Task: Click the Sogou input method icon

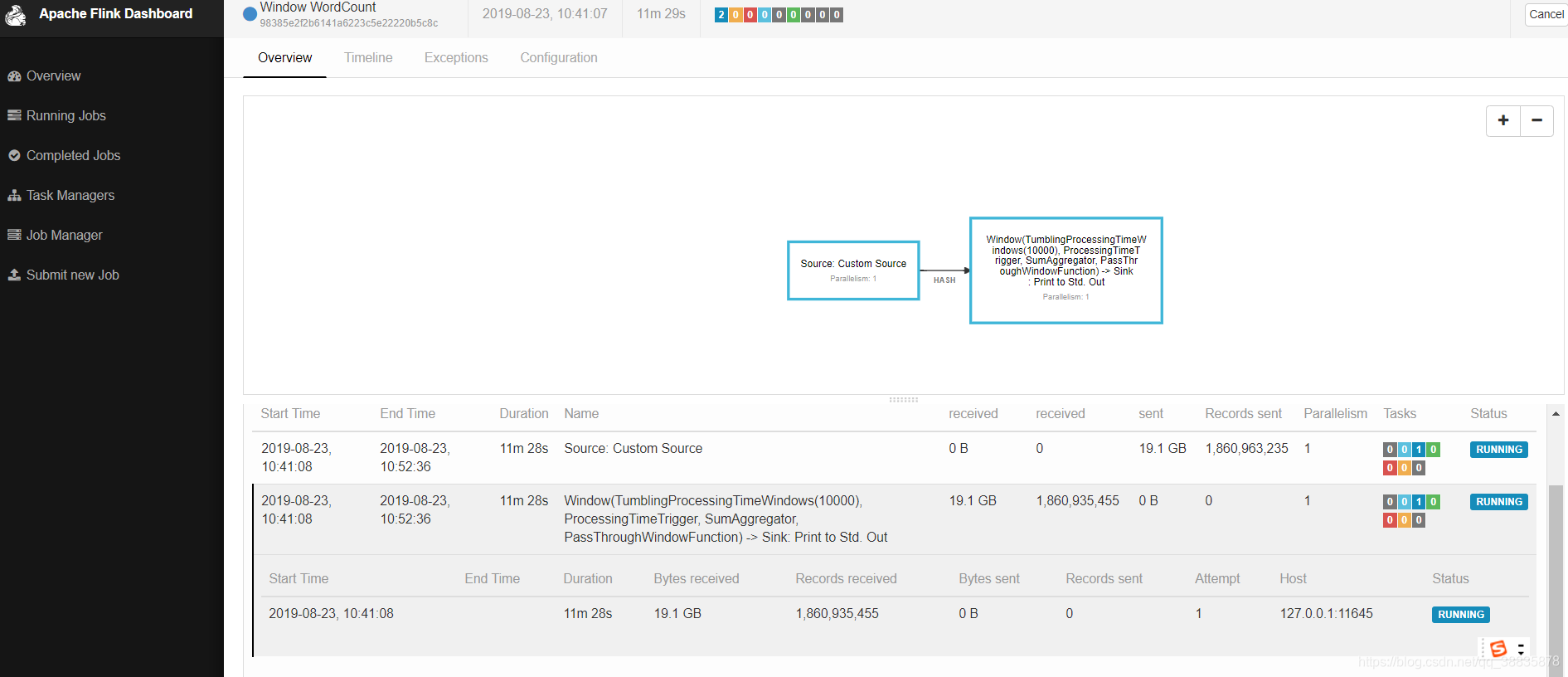Action: [1498, 649]
